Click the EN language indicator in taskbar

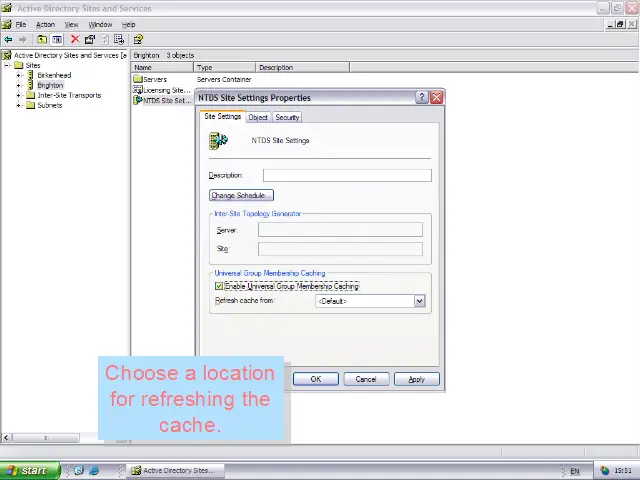coord(575,471)
